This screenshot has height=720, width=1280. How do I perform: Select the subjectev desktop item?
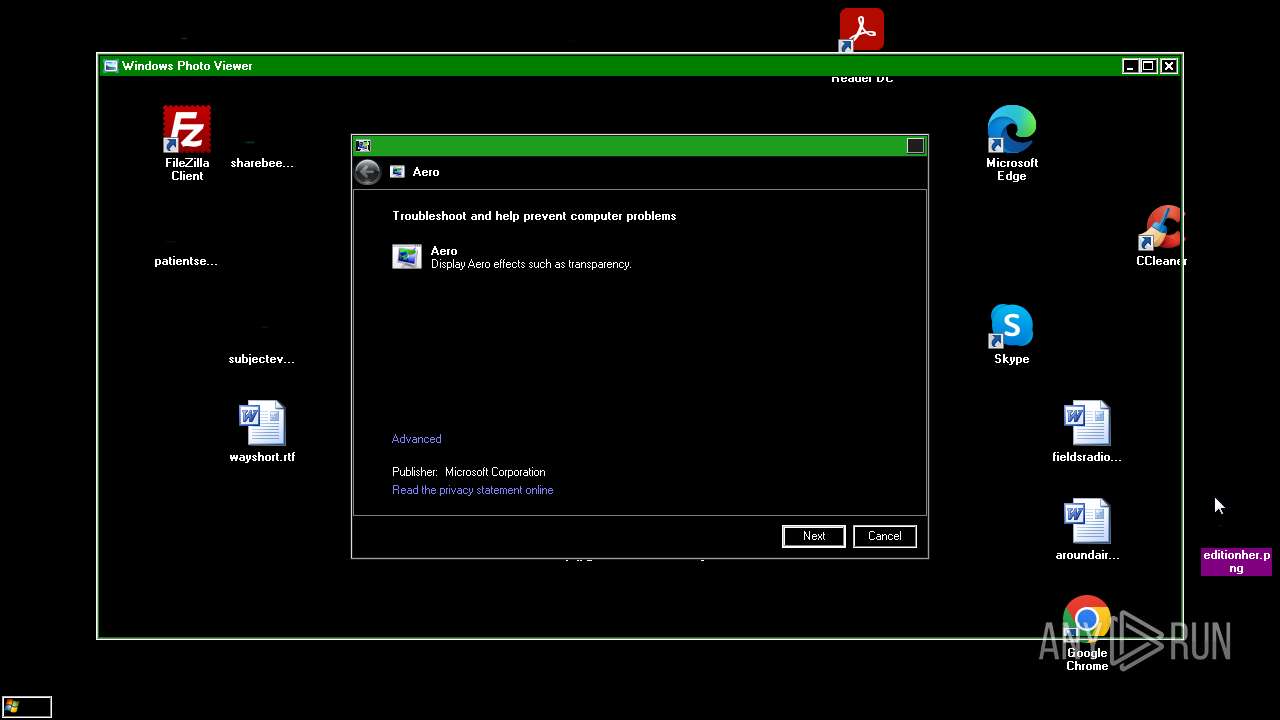[262, 359]
